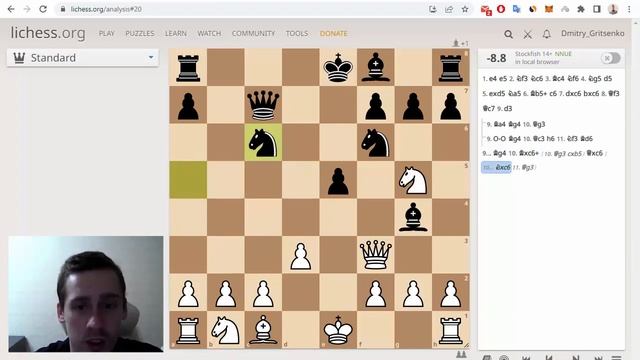Viewport: 640px width, 360px height.
Task: Jump to move 1. e4
Action: pyautogui.click(x=493, y=79)
